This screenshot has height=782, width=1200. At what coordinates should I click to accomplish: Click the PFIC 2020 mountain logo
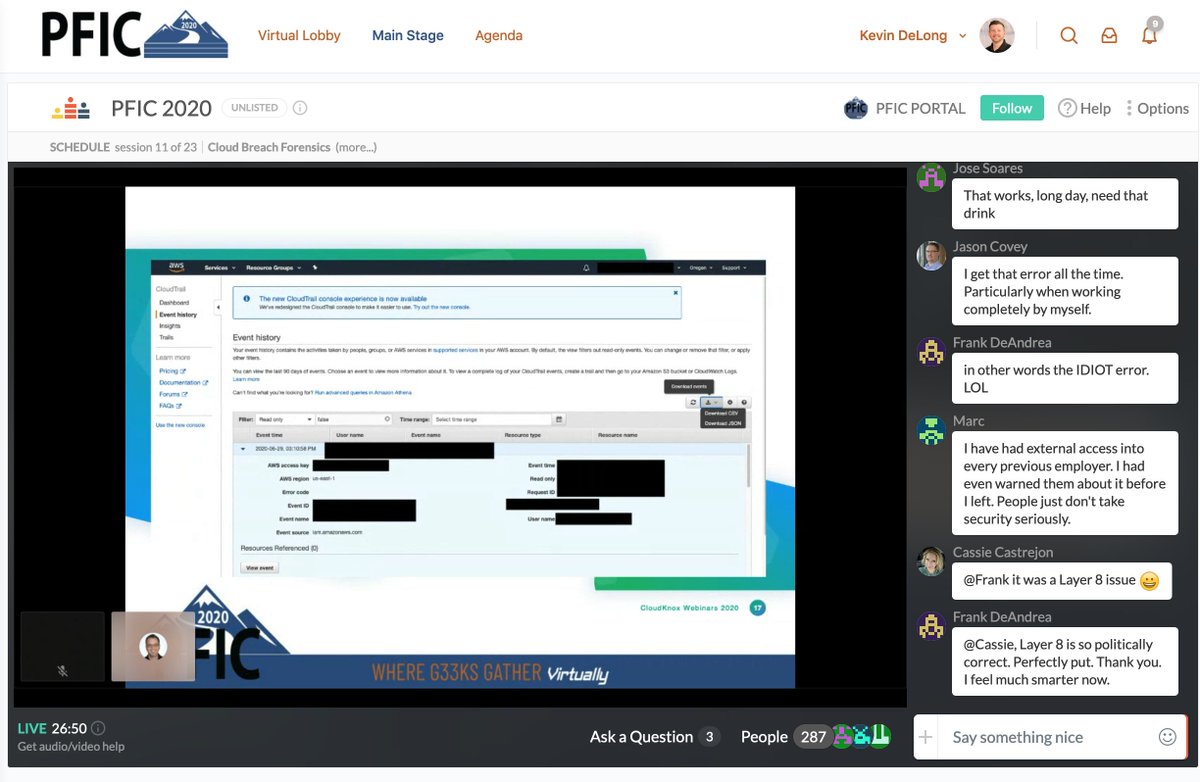click(x=135, y=35)
